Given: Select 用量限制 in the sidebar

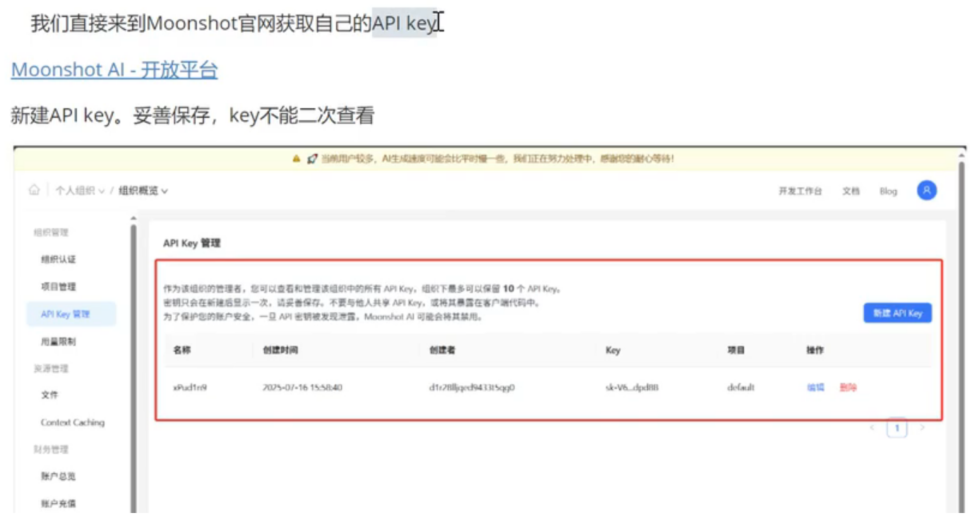Looking at the screenshot, I should [58, 341].
